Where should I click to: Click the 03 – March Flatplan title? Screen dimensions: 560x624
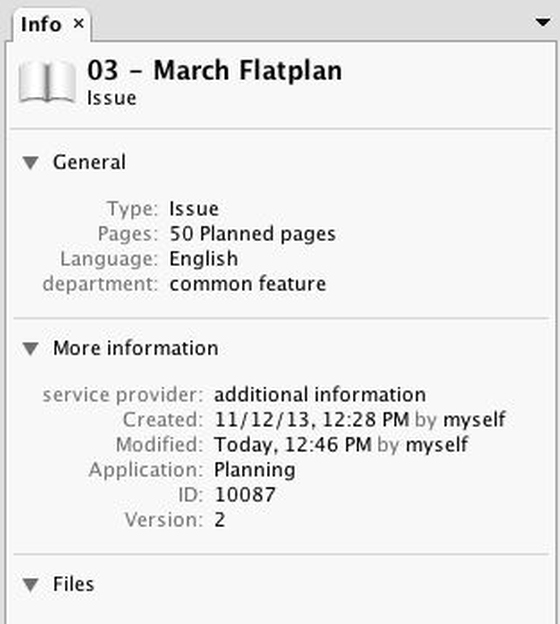[x=215, y=70]
